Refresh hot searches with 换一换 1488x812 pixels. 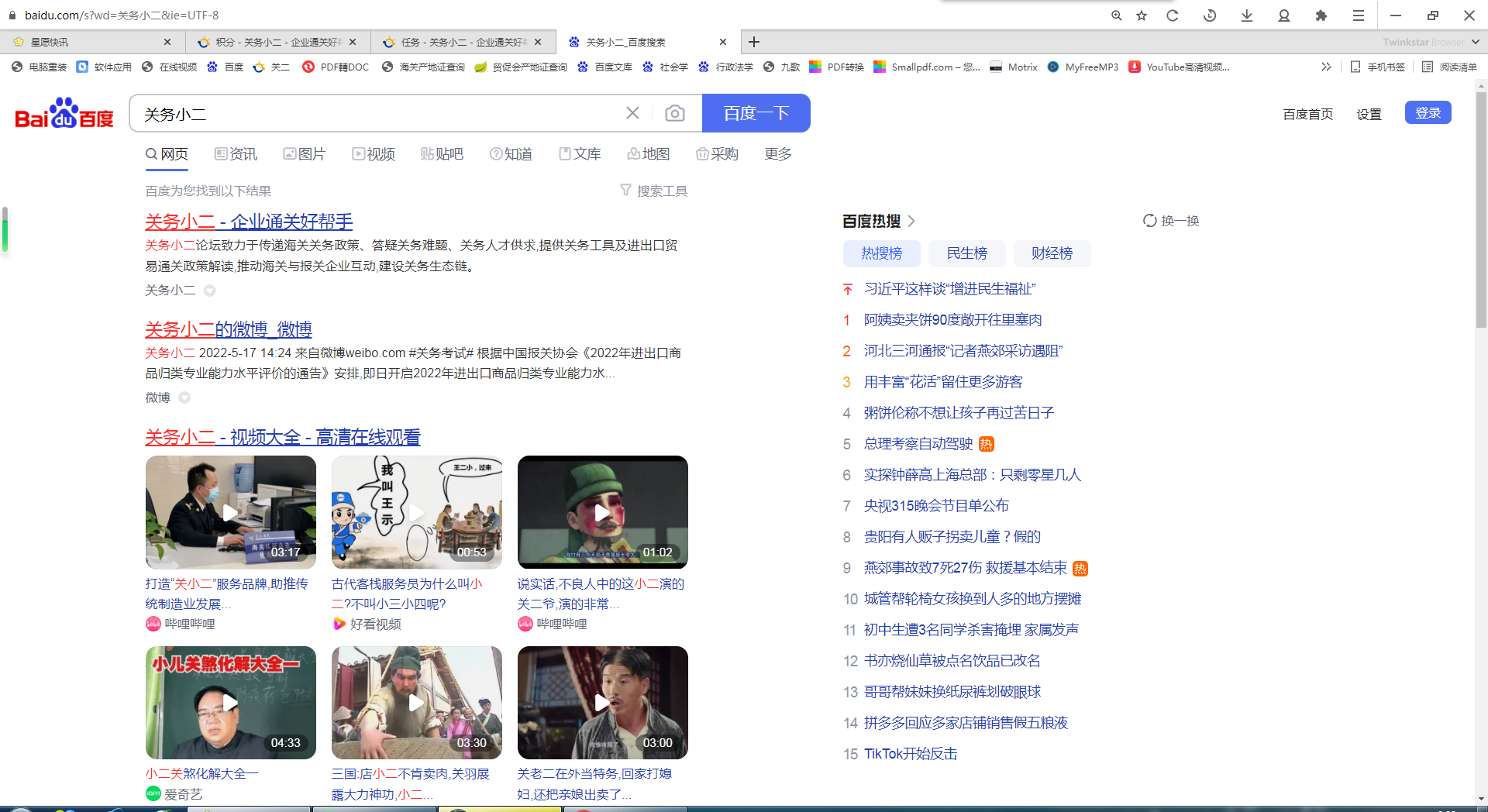[1171, 221]
